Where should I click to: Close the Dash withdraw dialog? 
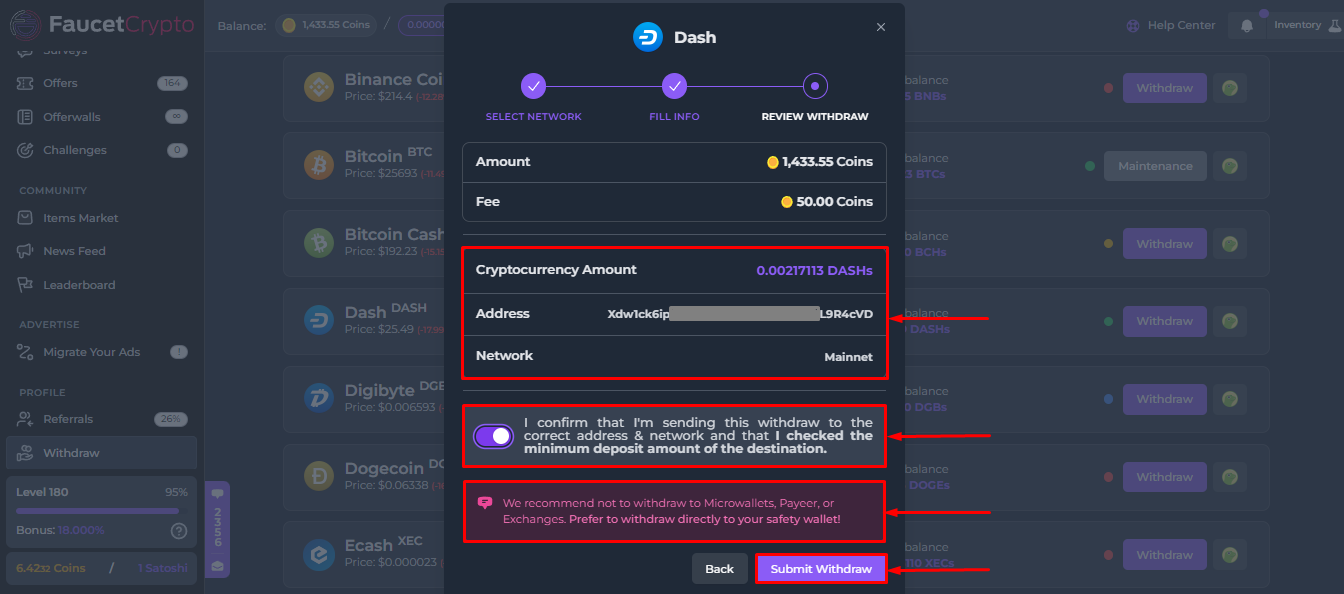pos(881,27)
